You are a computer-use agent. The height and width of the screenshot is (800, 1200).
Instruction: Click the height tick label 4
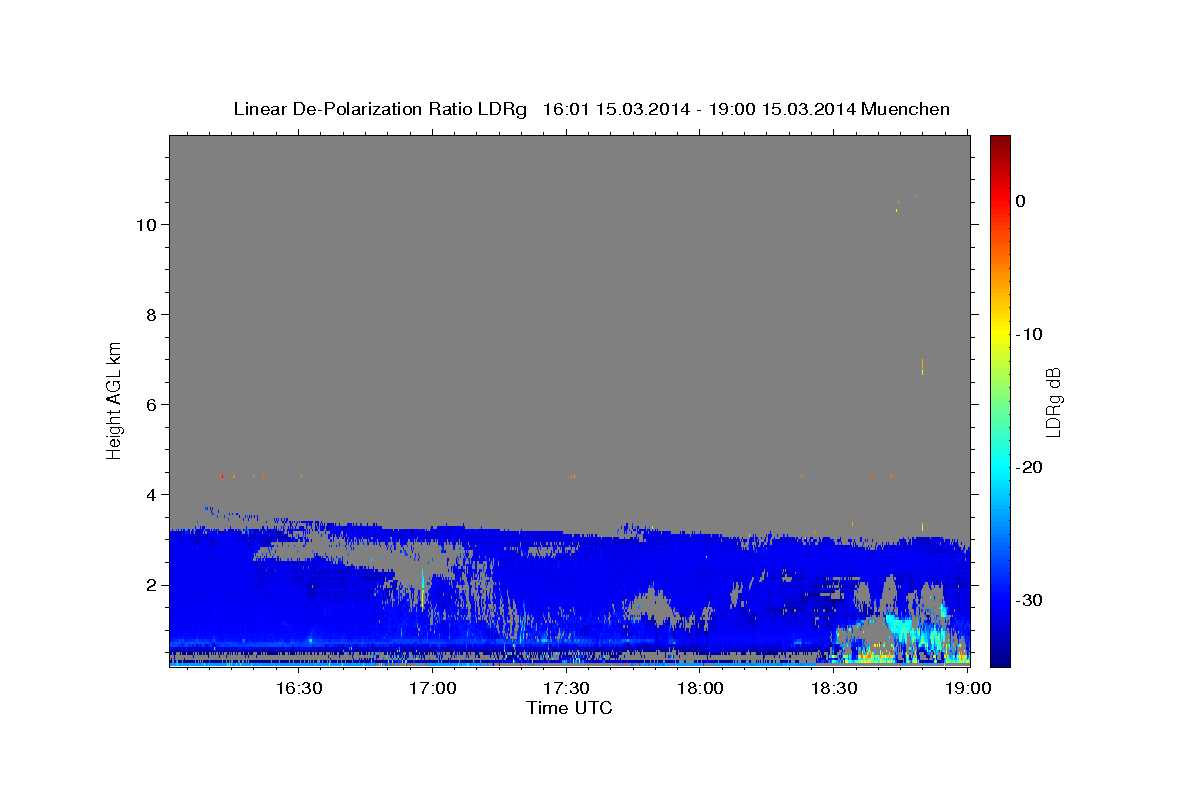151,494
